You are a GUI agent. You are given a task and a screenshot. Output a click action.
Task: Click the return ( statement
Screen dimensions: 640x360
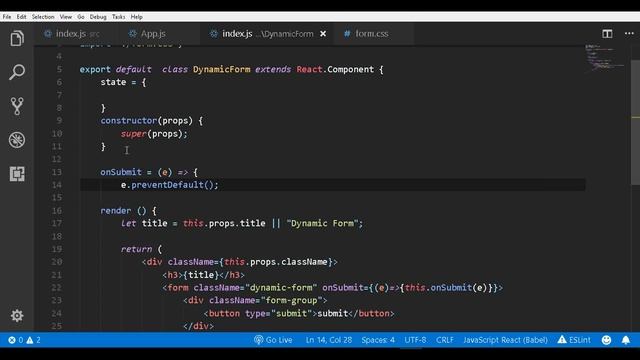(x=141, y=249)
